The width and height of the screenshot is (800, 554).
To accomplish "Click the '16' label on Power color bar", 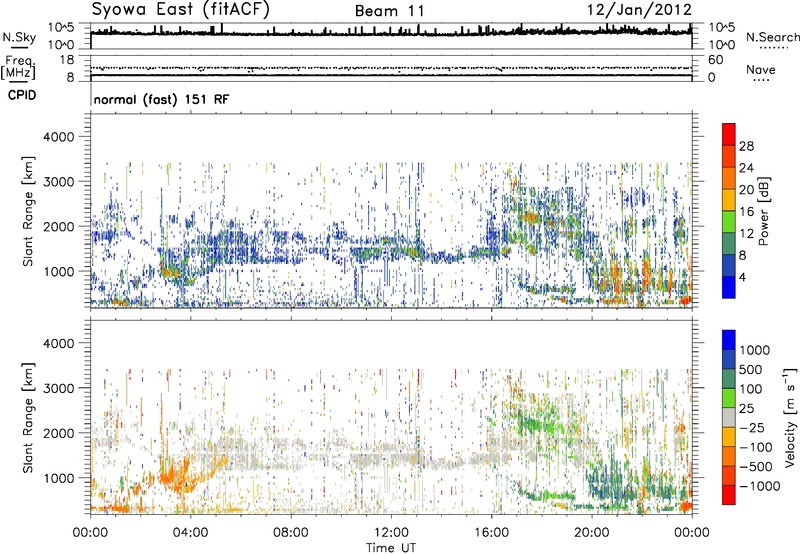I will pos(746,212).
